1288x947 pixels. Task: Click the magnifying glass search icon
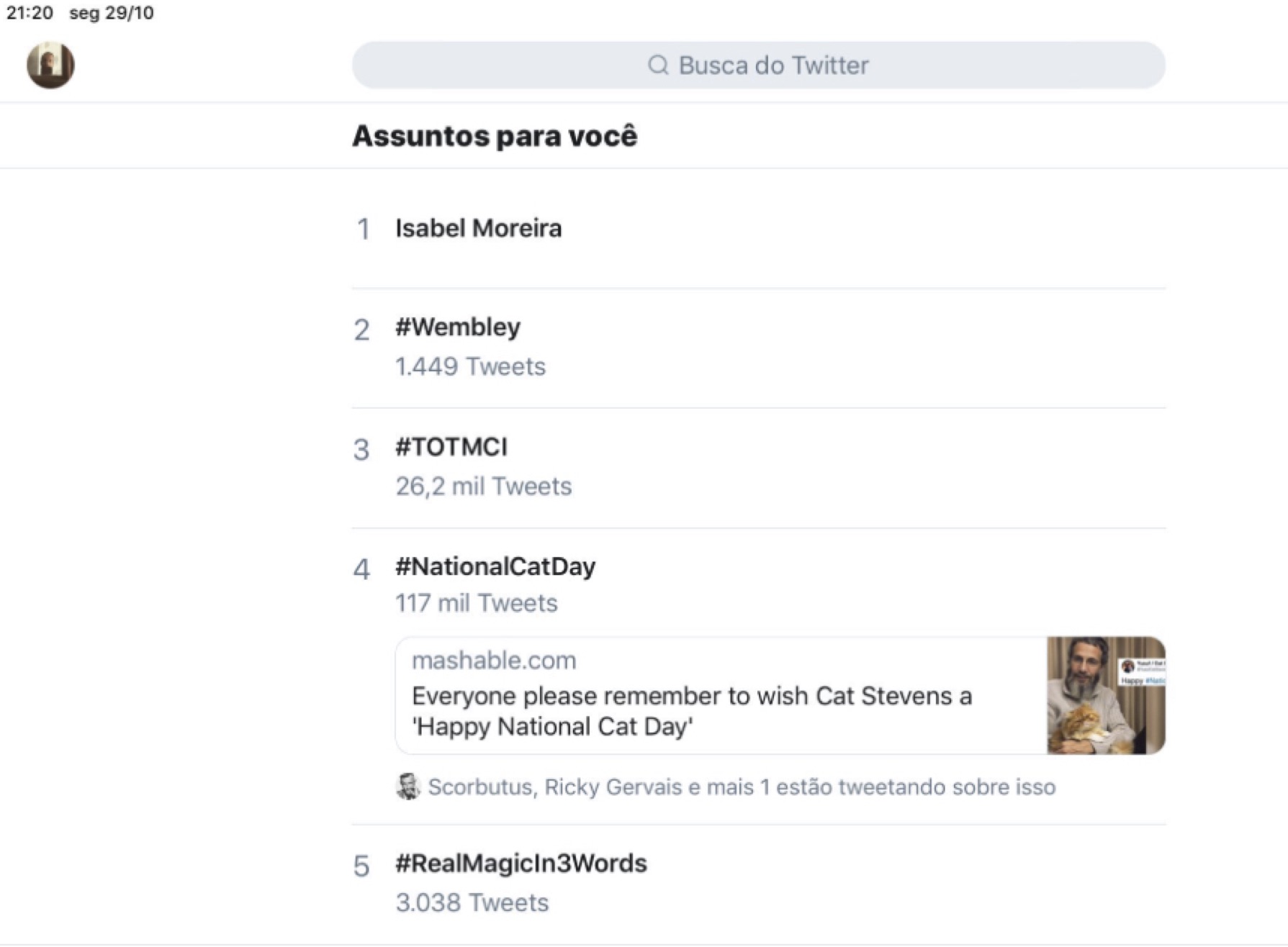[x=657, y=65]
